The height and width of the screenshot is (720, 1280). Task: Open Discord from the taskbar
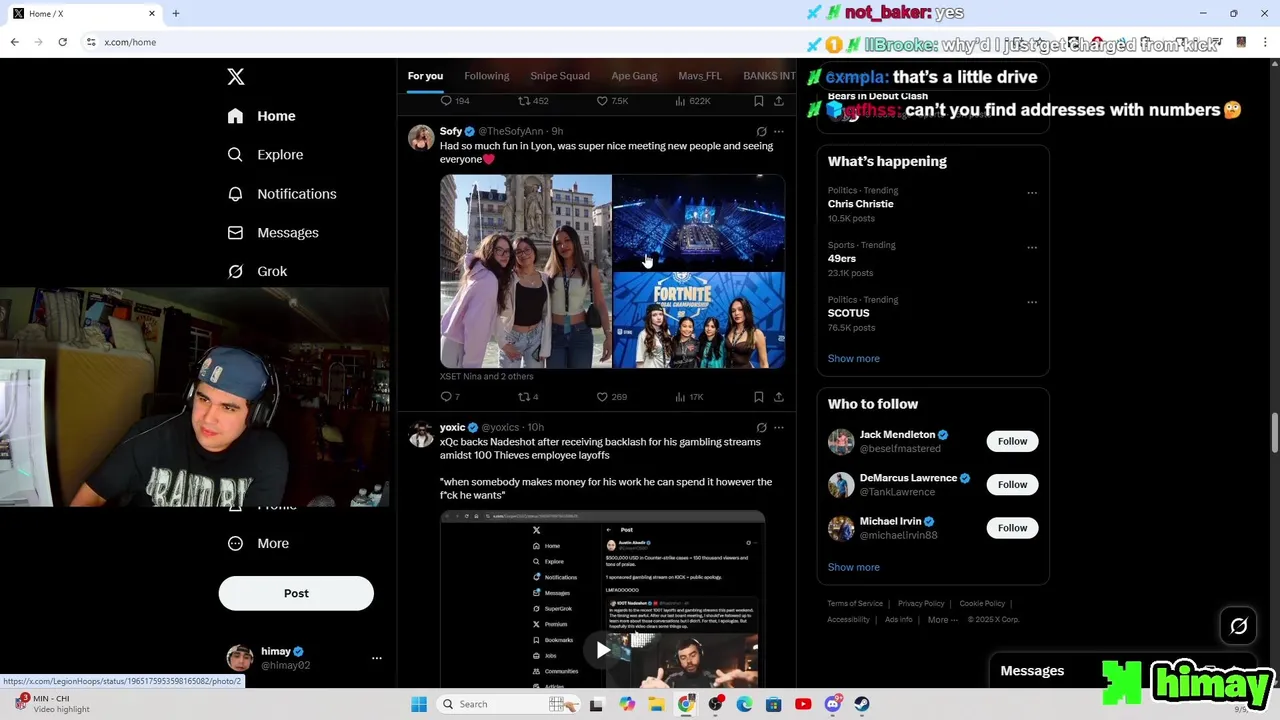coord(833,705)
